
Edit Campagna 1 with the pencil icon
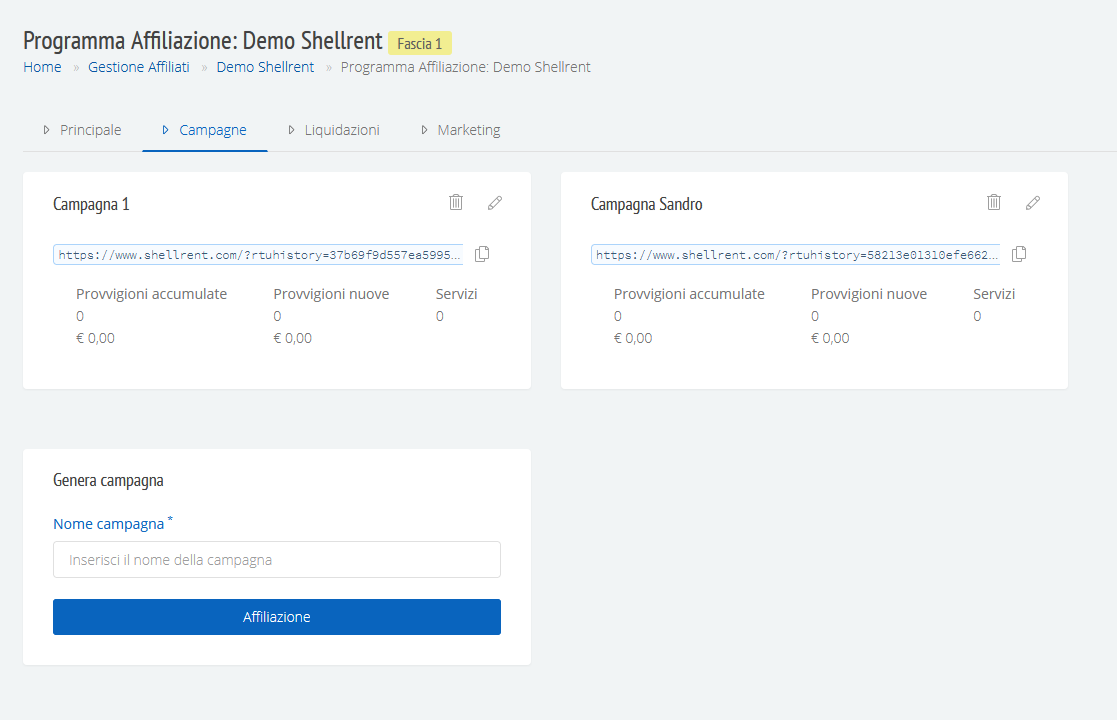pos(495,203)
